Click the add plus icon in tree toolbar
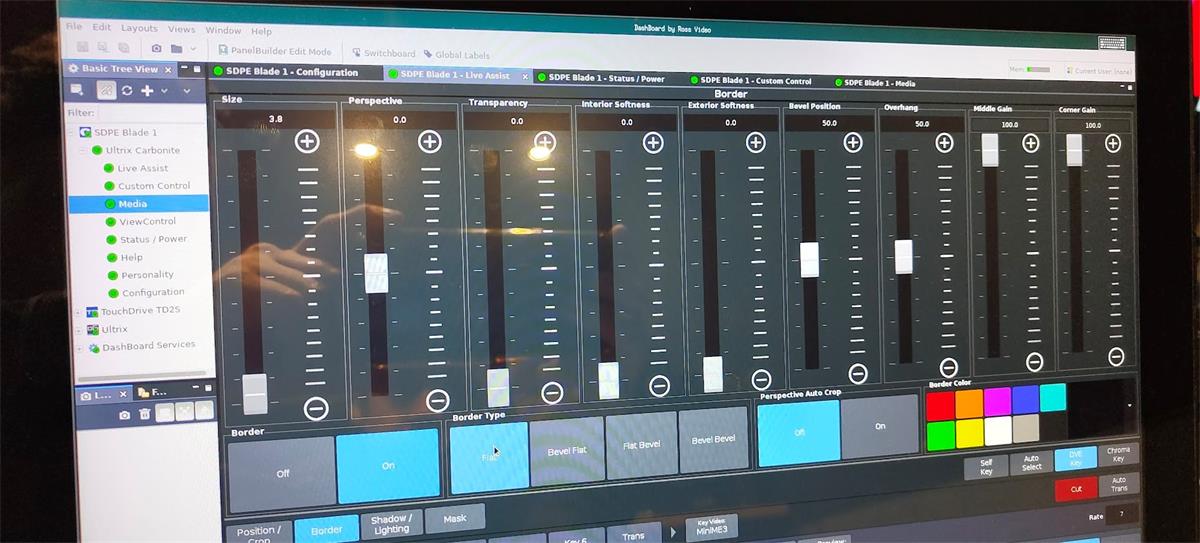The width and height of the screenshot is (1200, 543). coord(147,90)
